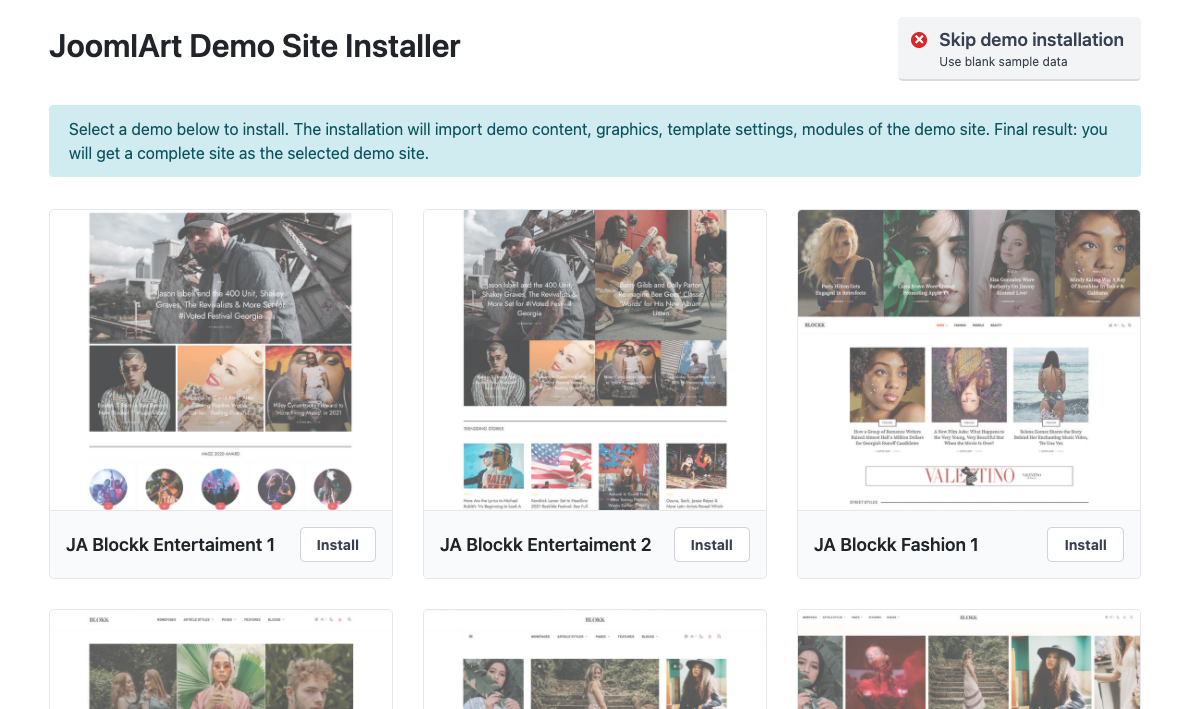Open JA Blockk Entertaiment 1 preview thumbnail
1196x709 pixels.
click(221, 360)
